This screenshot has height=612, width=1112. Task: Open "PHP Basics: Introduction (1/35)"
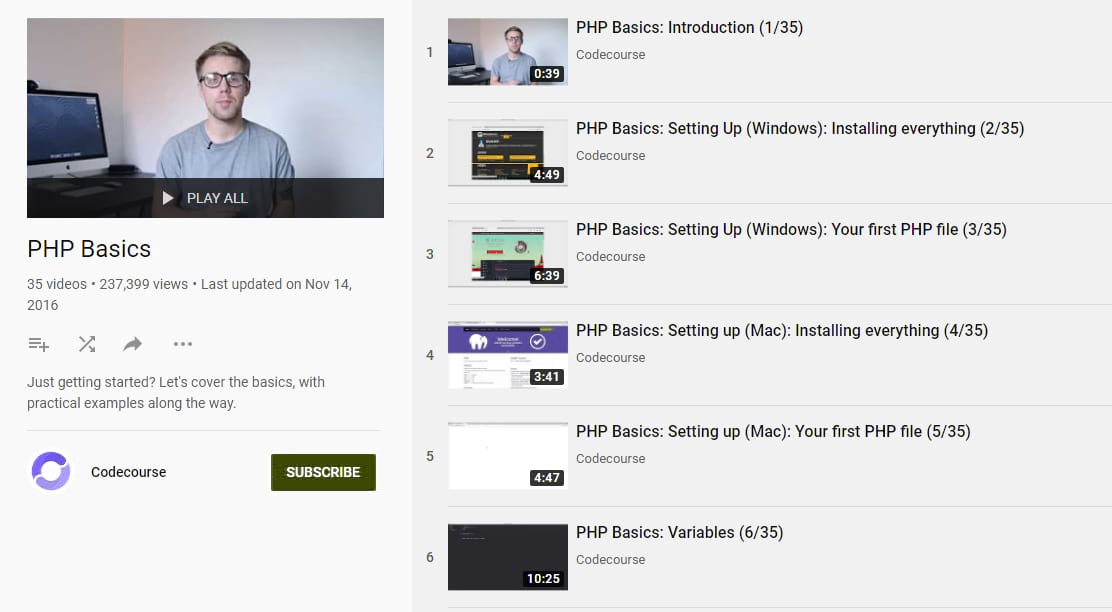[690, 27]
